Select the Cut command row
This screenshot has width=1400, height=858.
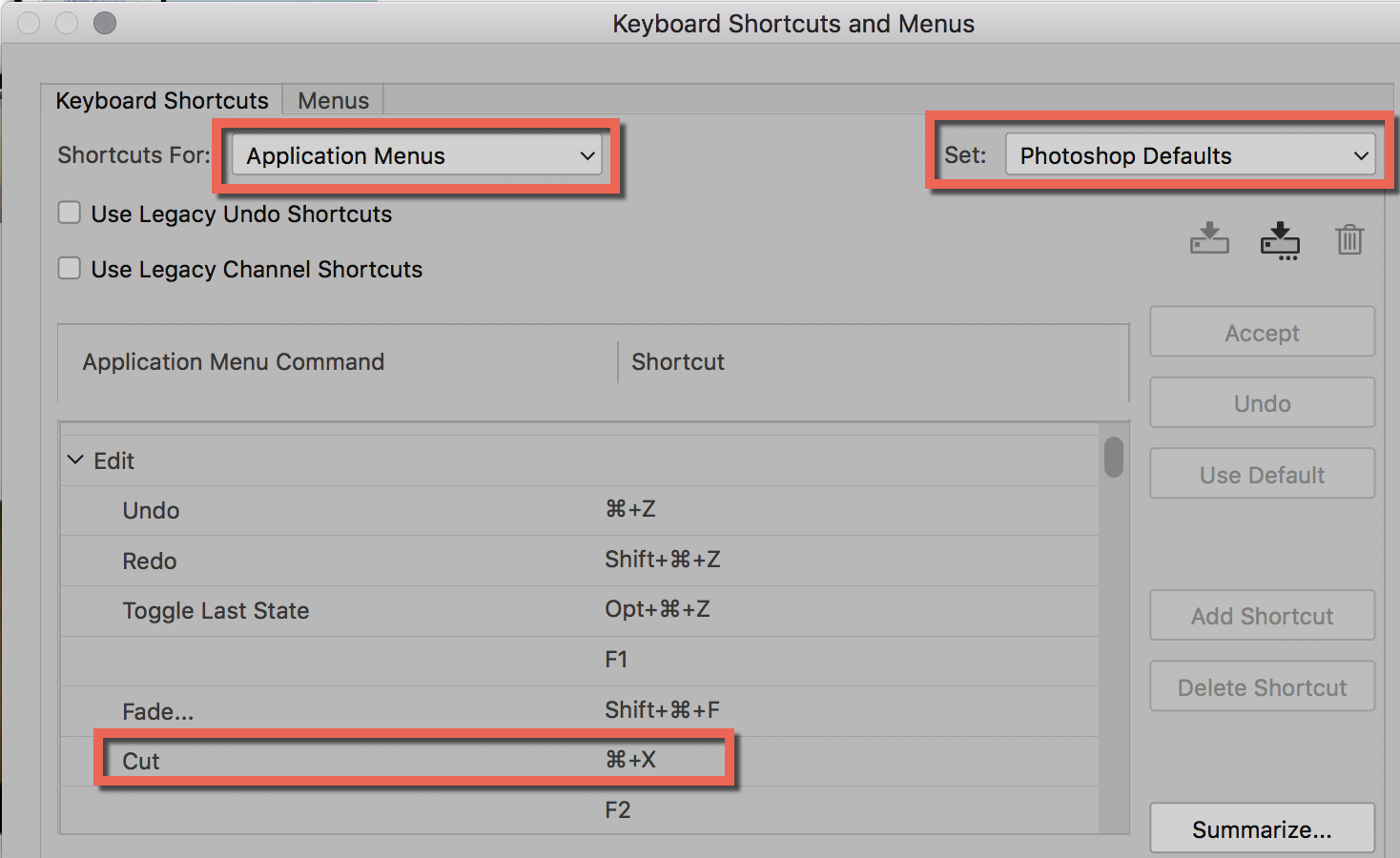coord(580,761)
